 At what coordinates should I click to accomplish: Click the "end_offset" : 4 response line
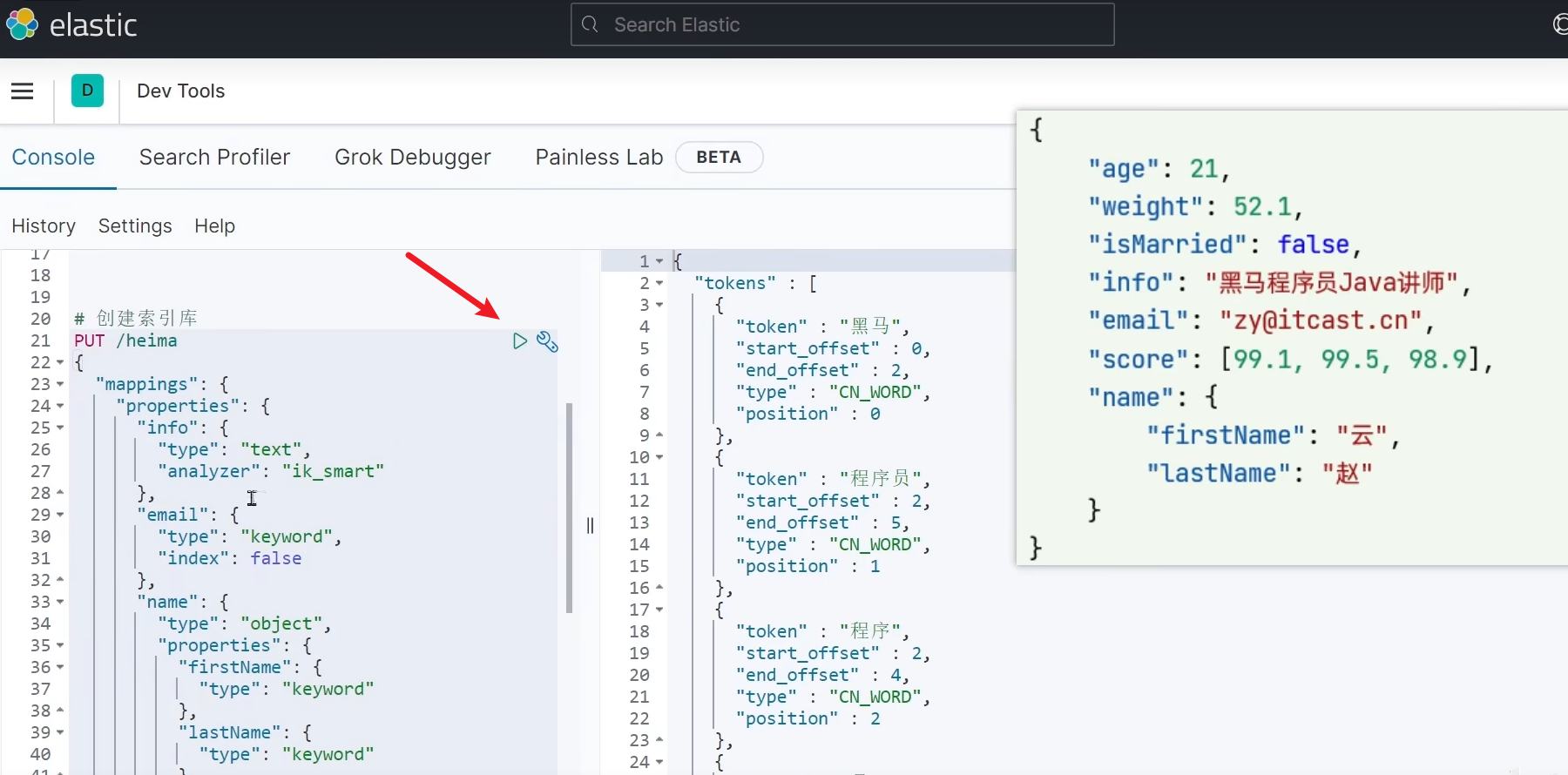(823, 675)
